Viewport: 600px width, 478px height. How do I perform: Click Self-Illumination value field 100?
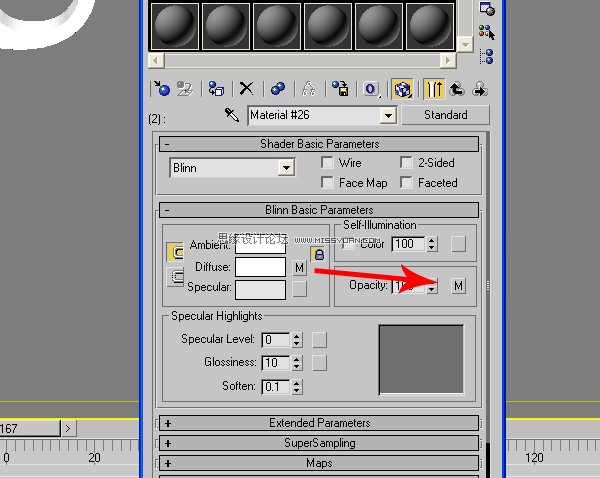408,244
